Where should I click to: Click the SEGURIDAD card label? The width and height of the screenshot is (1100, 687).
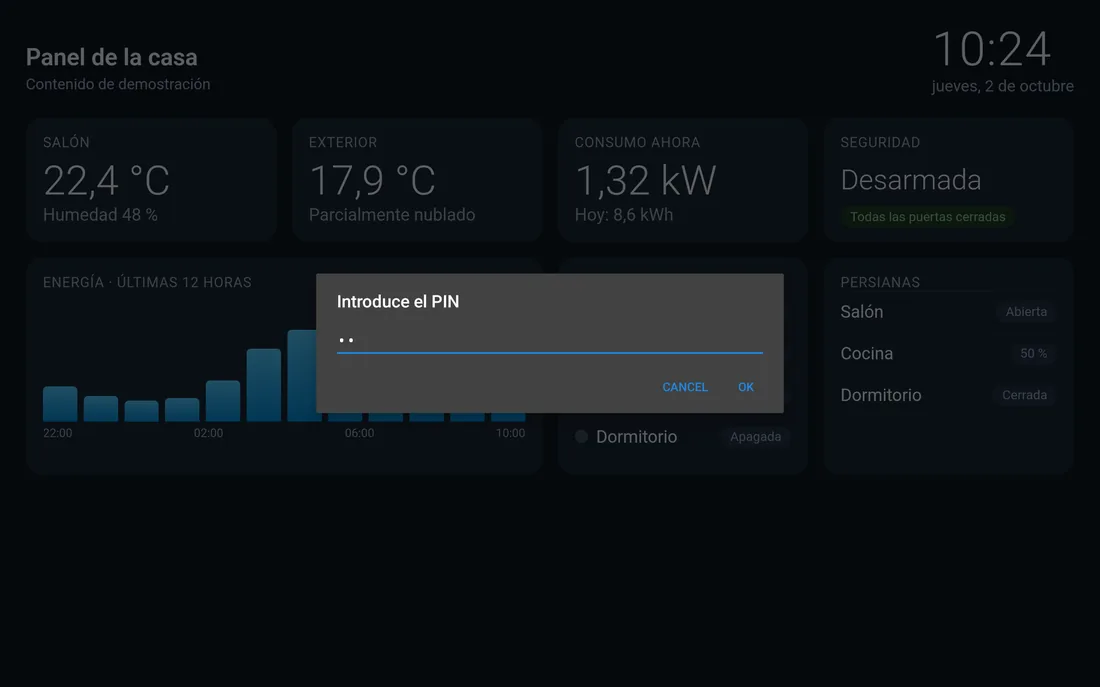tap(880, 142)
